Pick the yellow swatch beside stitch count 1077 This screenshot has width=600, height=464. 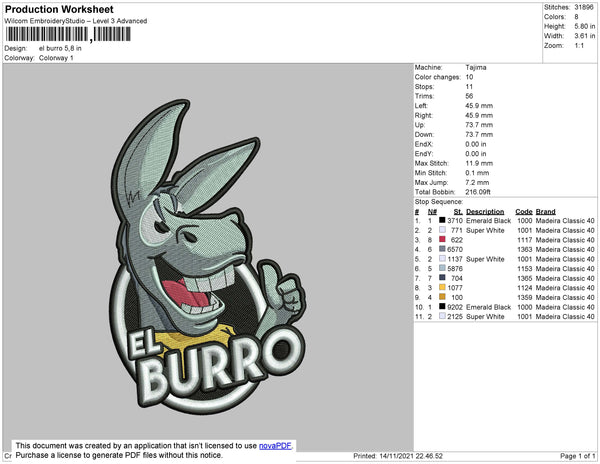442,287
